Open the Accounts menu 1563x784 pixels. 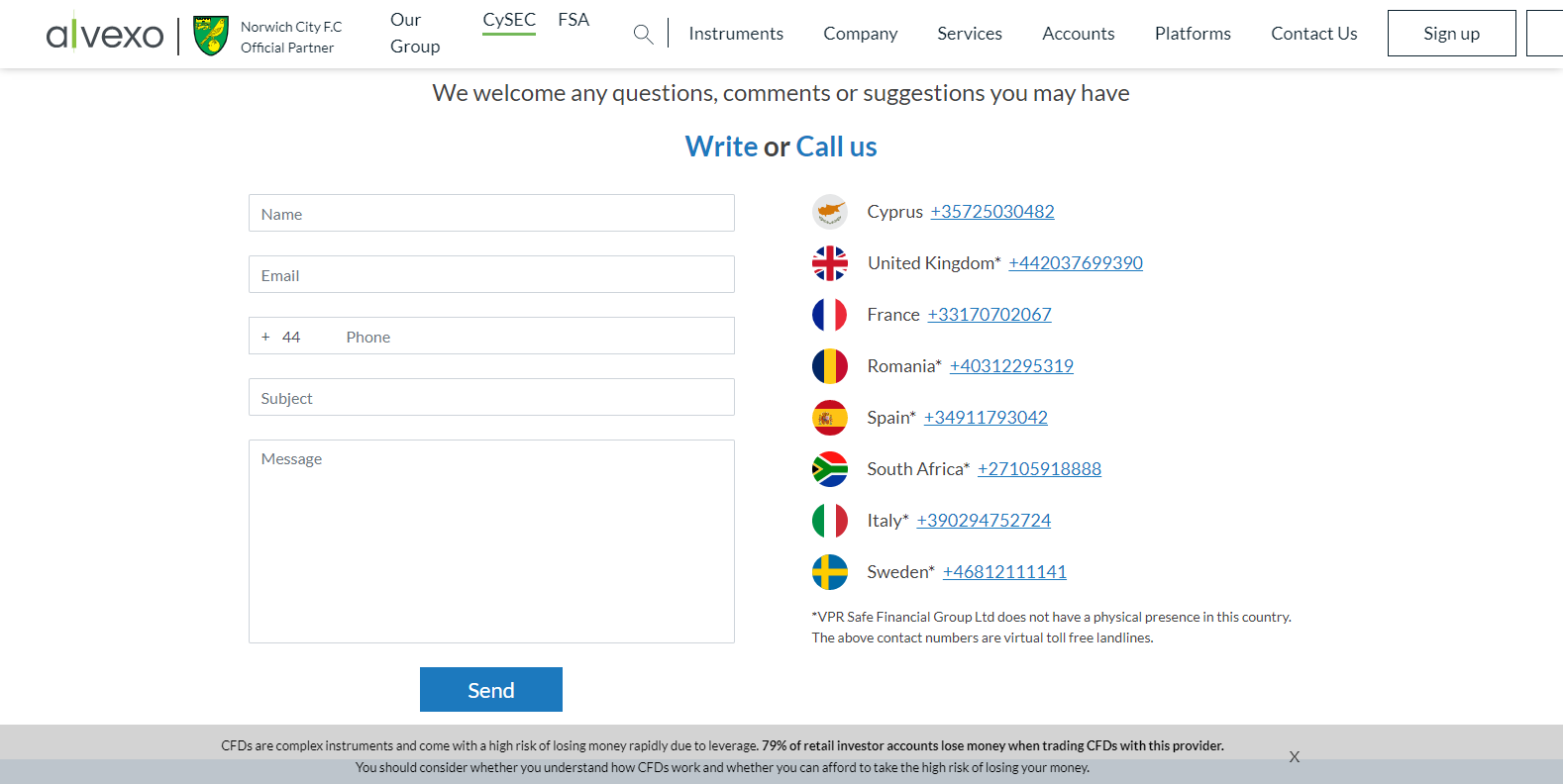tap(1079, 34)
